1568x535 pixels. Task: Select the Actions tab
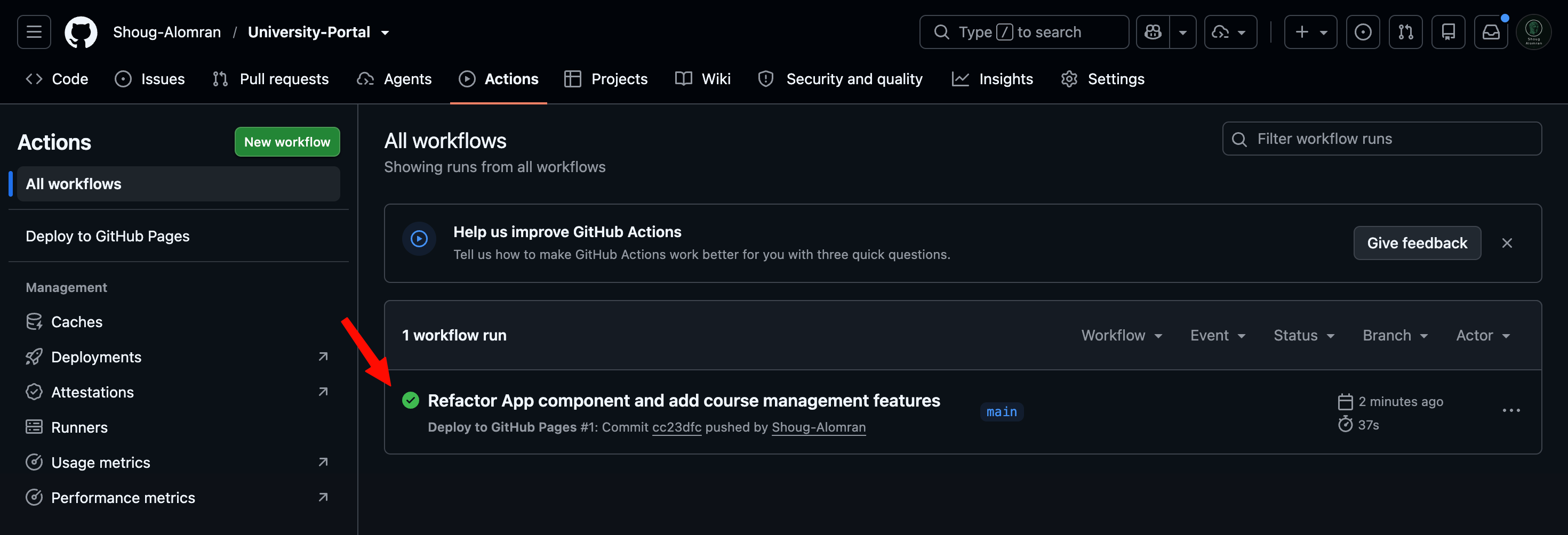click(x=499, y=79)
